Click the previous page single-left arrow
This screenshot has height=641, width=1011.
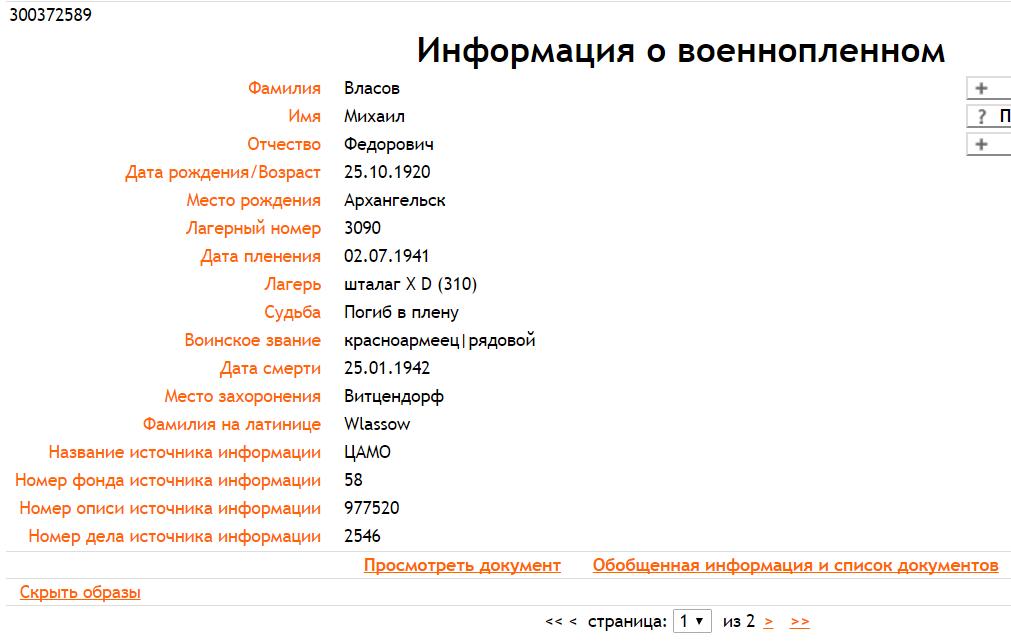[x=573, y=622]
